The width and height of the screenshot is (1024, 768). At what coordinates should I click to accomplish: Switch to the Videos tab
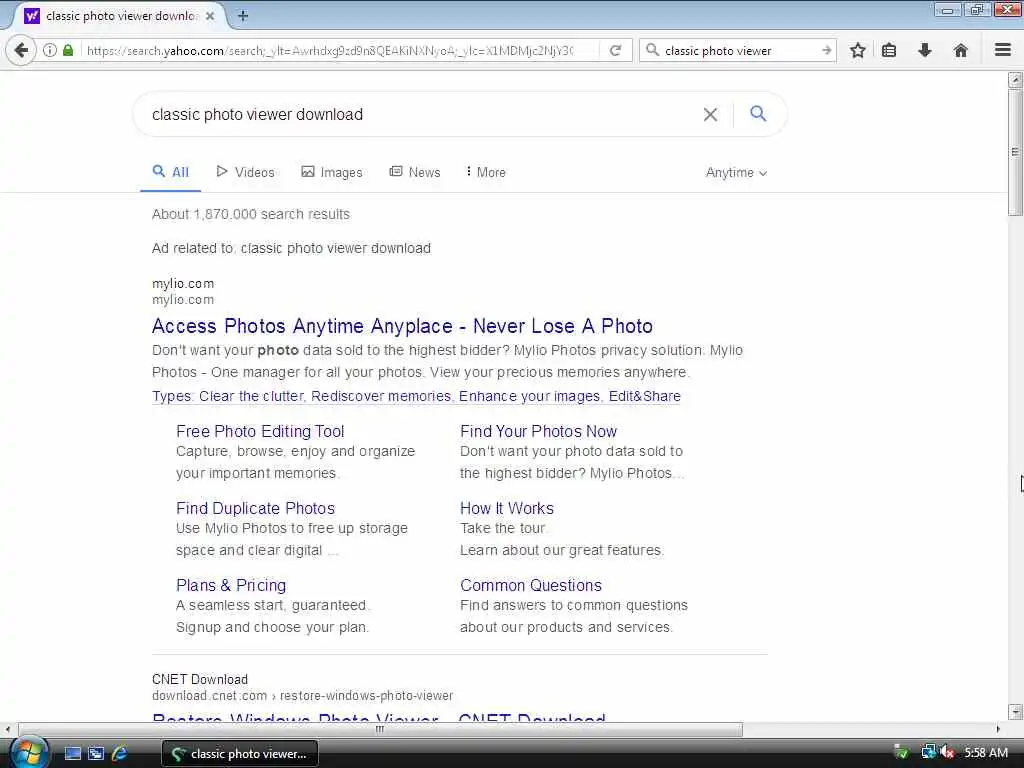point(246,172)
